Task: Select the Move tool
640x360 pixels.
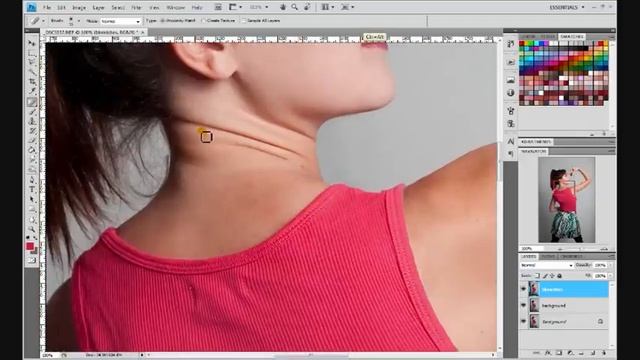Action: coord(31,43)
